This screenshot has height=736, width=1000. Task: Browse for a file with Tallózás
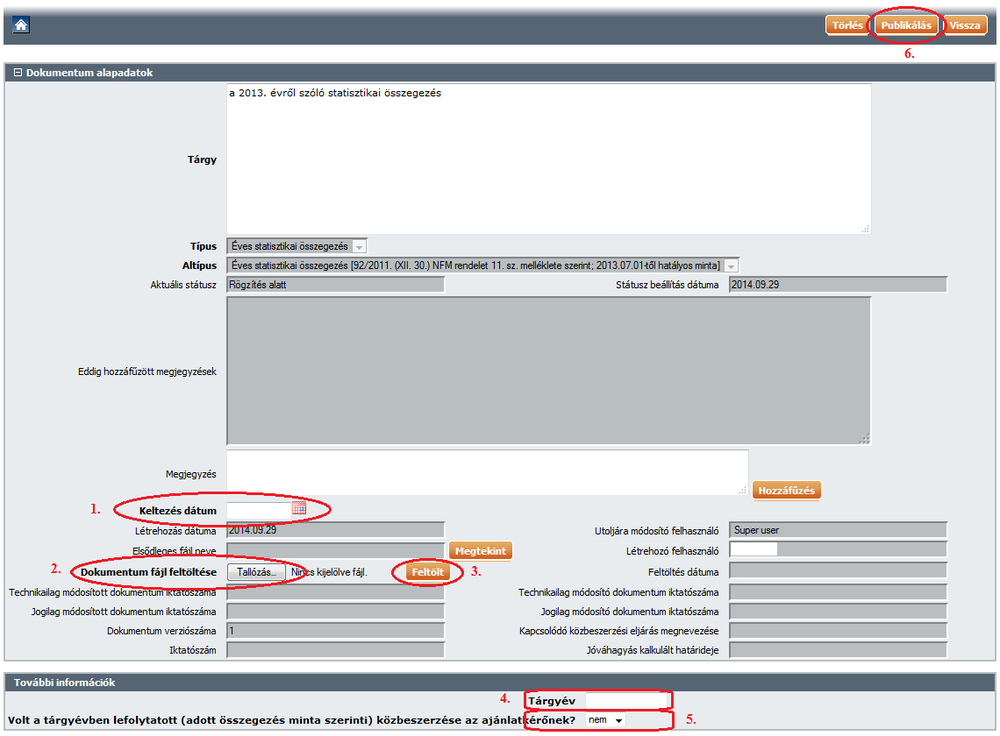pos(256,572)
